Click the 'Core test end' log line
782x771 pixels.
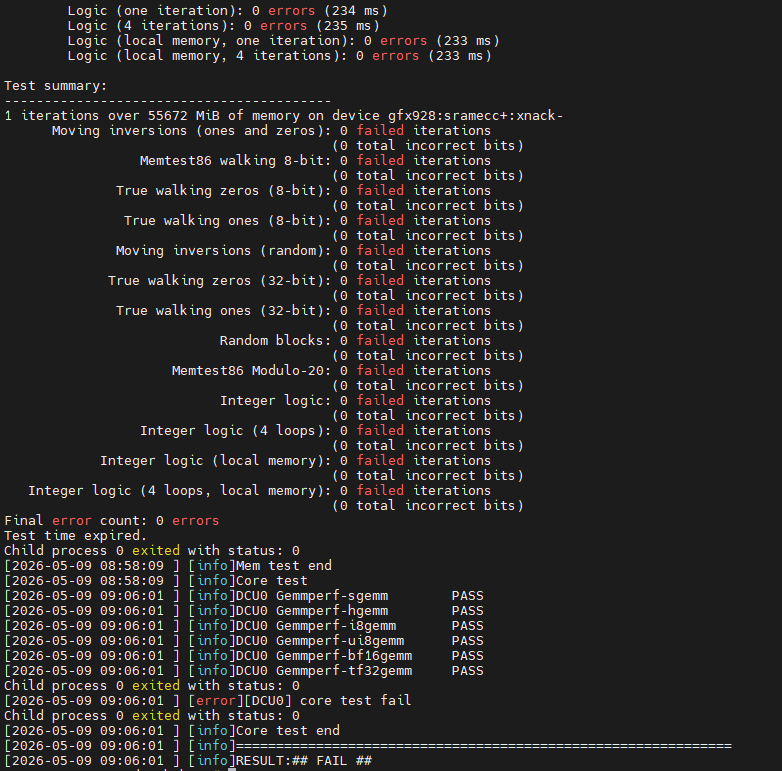point(172,731)
